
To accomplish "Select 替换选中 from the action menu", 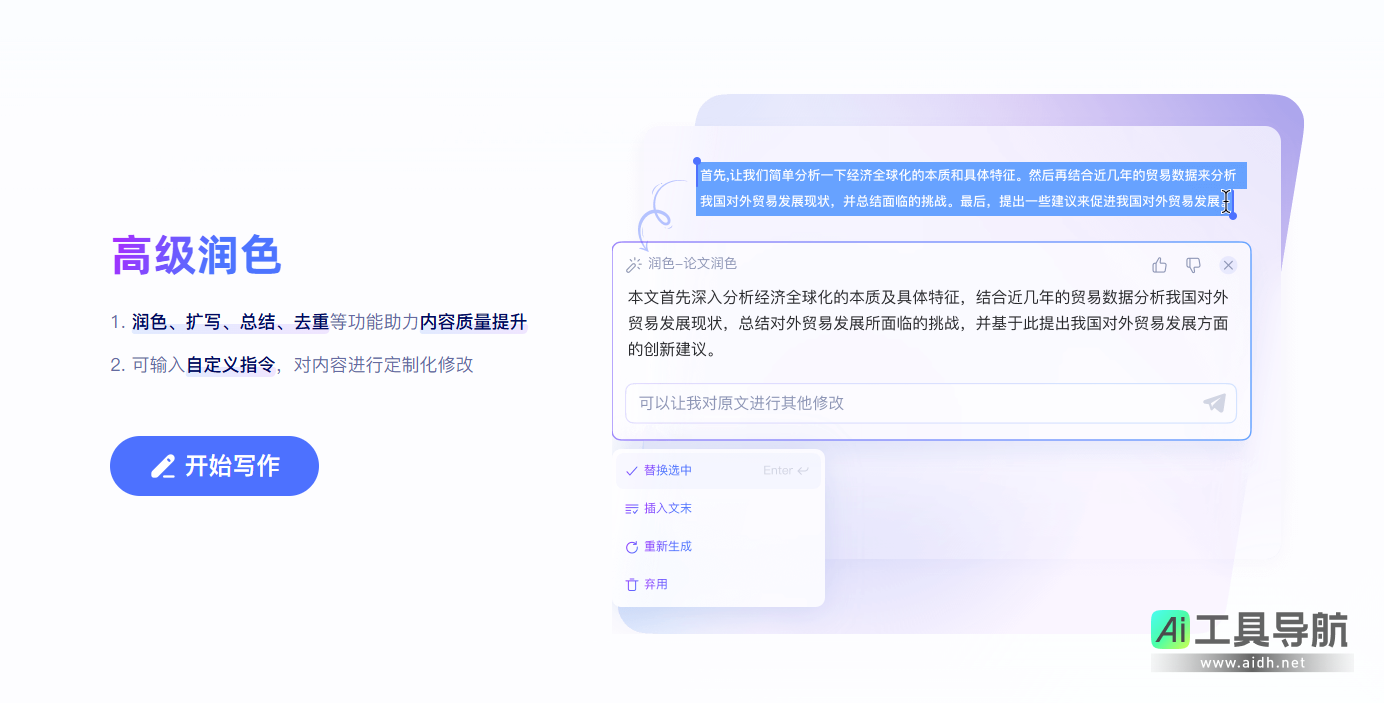I will coord(668,470).
